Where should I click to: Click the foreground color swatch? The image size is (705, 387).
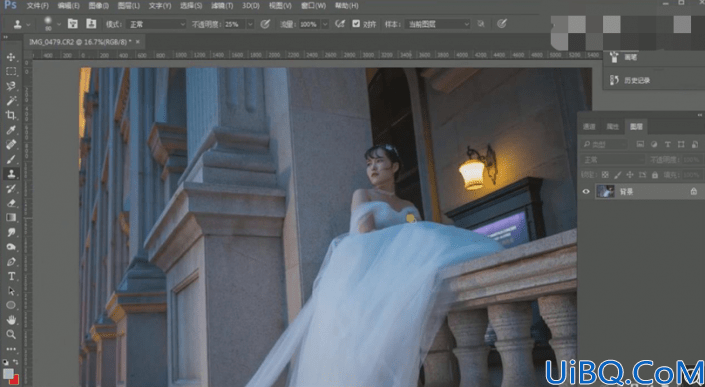[x=8, y=373]
